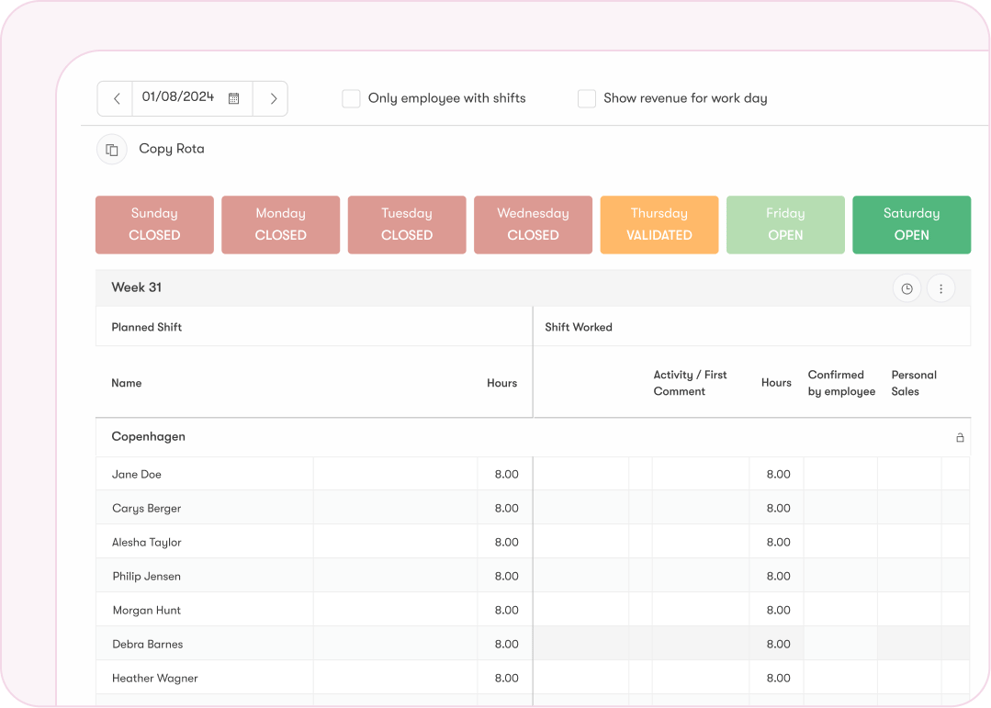Click the Saturday OPEN button
Screen dimensions: 991x708
click(x=911, y=224)
